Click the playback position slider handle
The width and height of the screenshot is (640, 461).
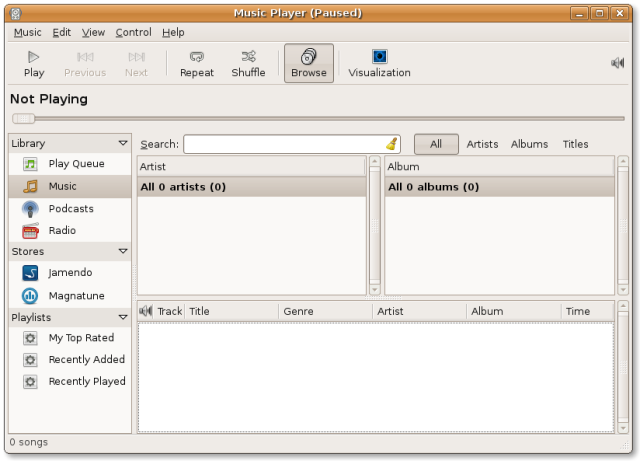(x=23, y=118)
